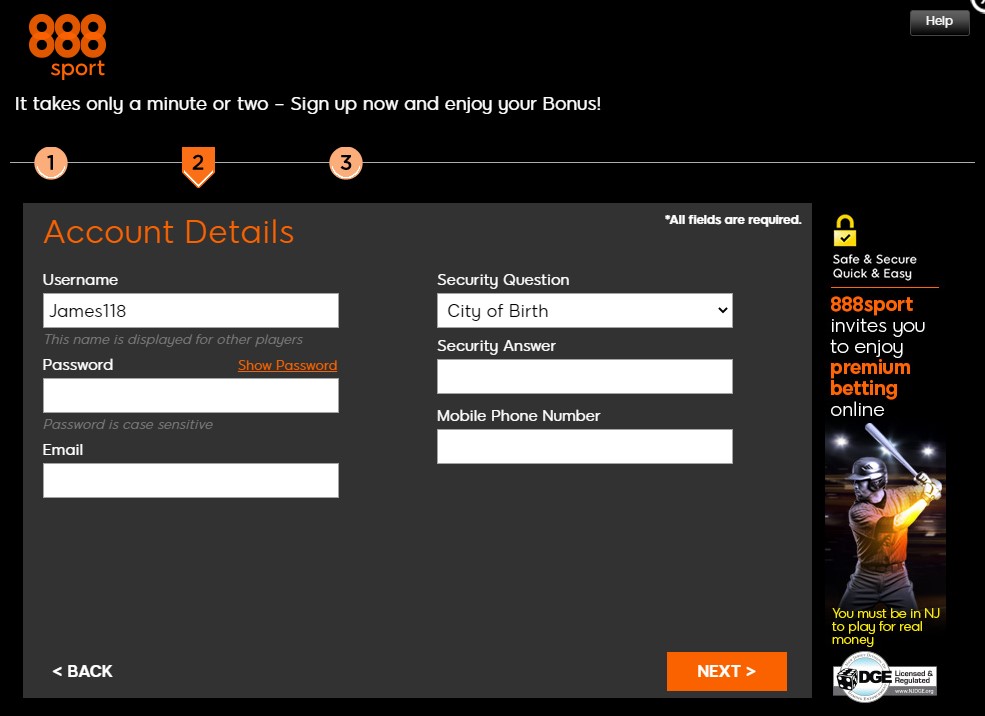The height and width of the screenshot is (716, 985).
Task: Click the "premium betting" promo text
Action: tap(870, 377)
